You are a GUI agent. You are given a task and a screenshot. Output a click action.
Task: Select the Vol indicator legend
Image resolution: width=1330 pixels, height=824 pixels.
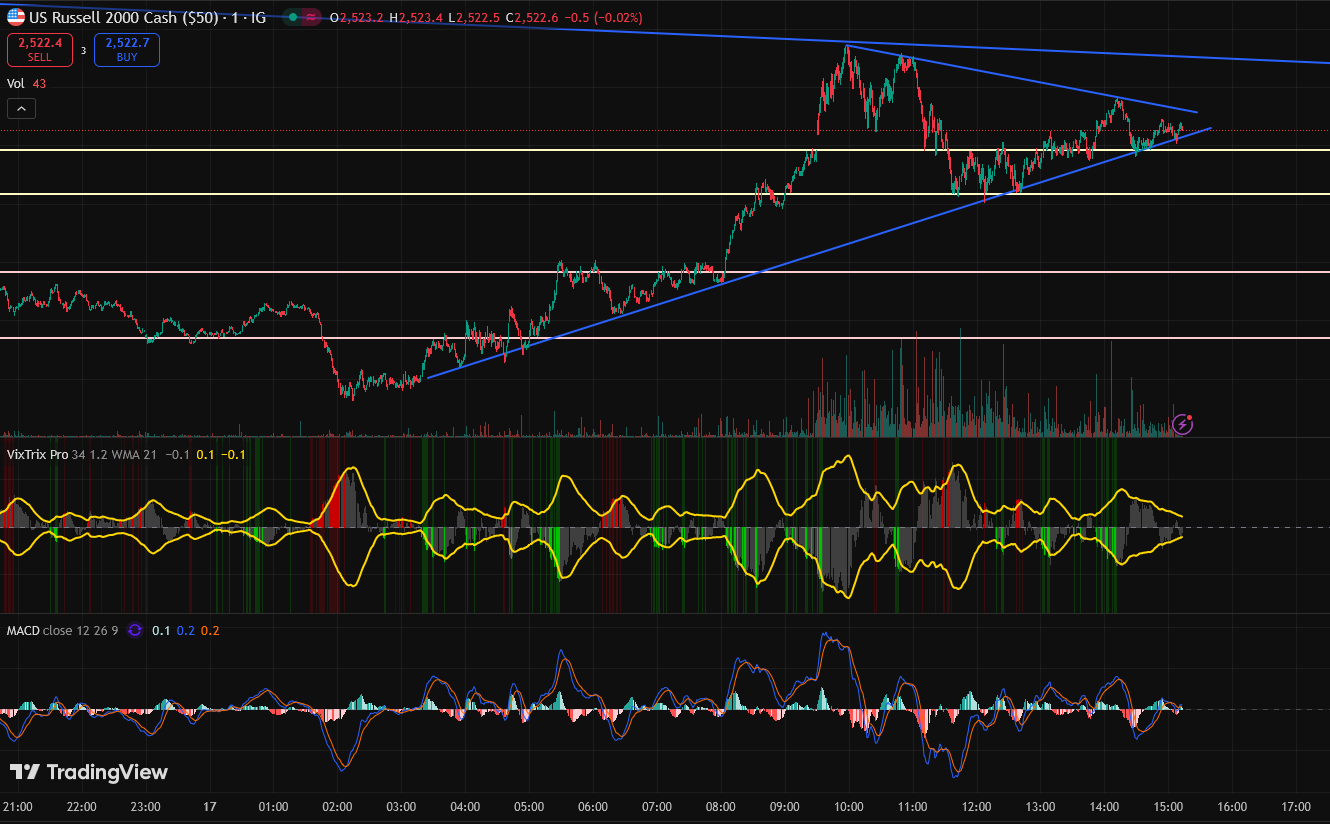coord(16,84)
